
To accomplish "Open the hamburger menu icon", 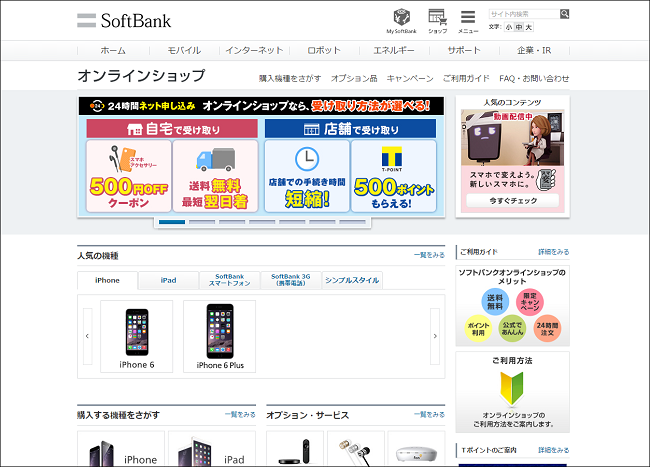I will [x=468, y=21].
